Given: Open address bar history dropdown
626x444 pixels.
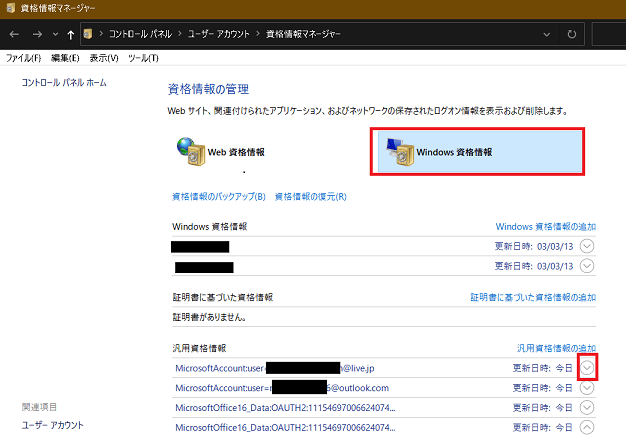Looking at the screenshot, I should [x=547, y=34].
